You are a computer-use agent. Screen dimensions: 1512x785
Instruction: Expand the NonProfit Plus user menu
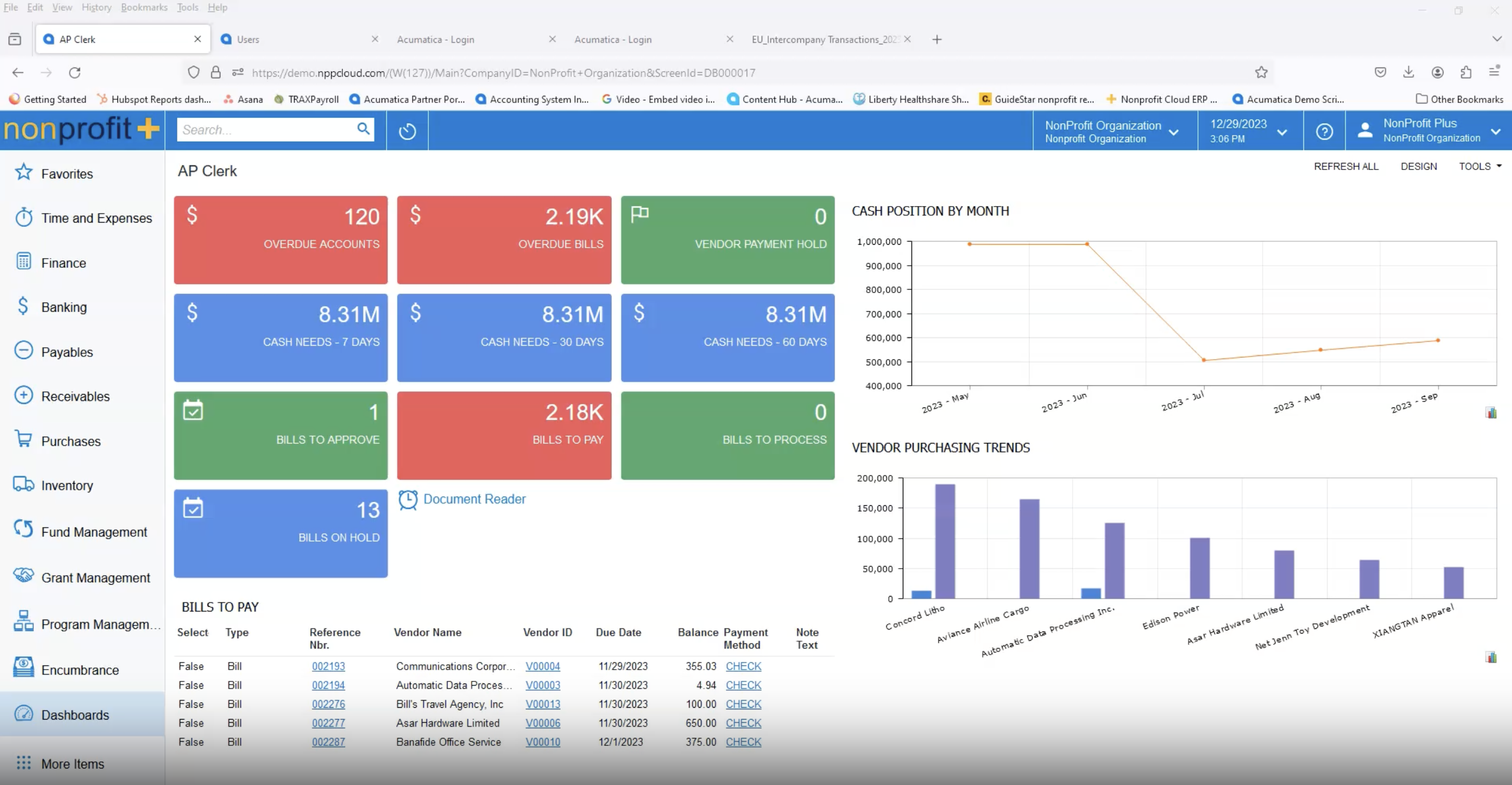coord(1429,131)
